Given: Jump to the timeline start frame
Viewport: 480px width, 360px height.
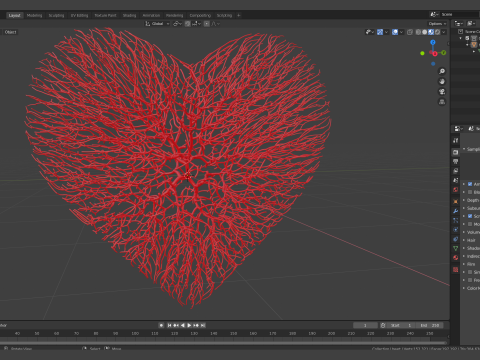Looking at the screenshot, I should (x=169, y=325).
